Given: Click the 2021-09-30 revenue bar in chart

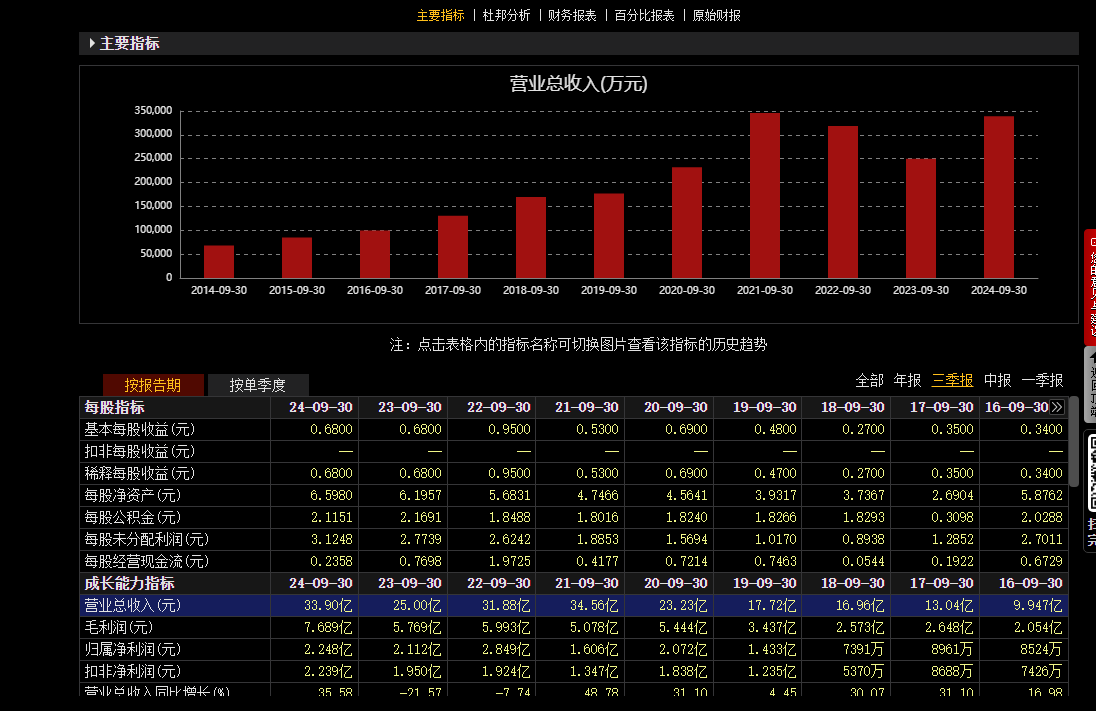Looking at the screenshot, I should [764, 196].
